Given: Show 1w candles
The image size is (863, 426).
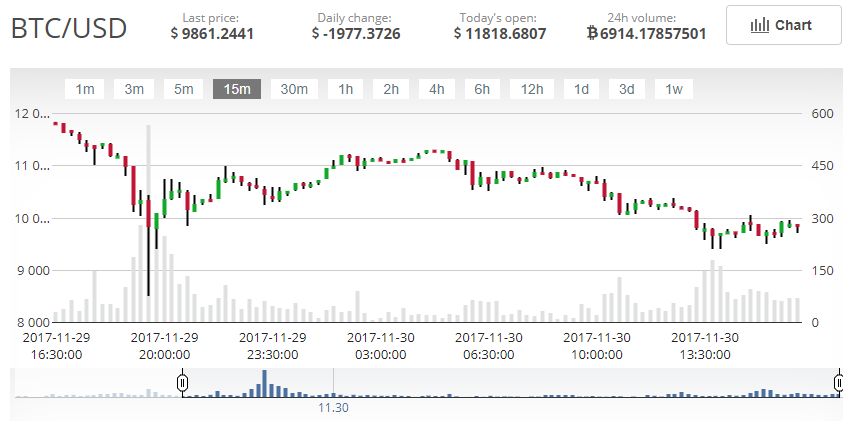Looking at the screenshot, I should point(674,89).
